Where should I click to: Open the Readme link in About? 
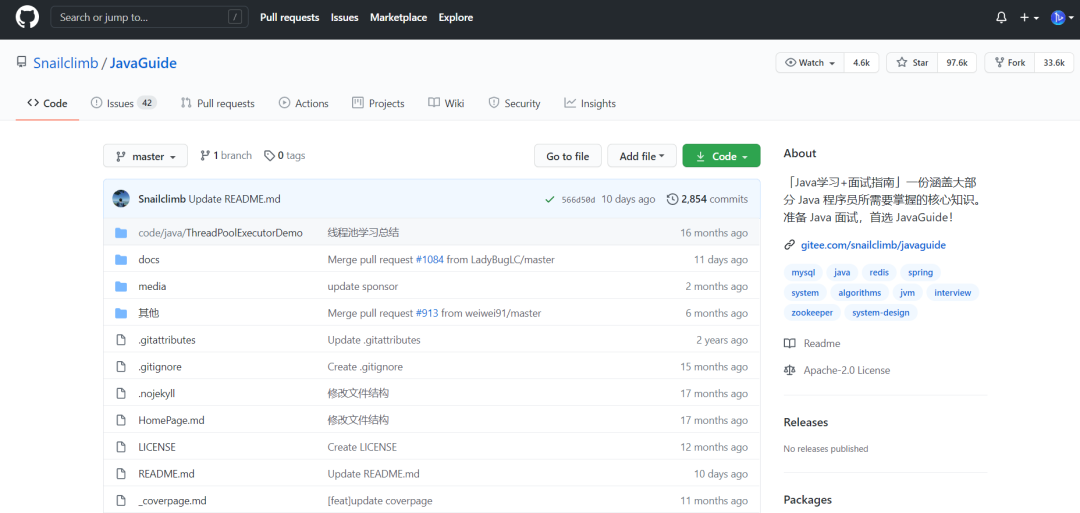click(x=813, y=344)
